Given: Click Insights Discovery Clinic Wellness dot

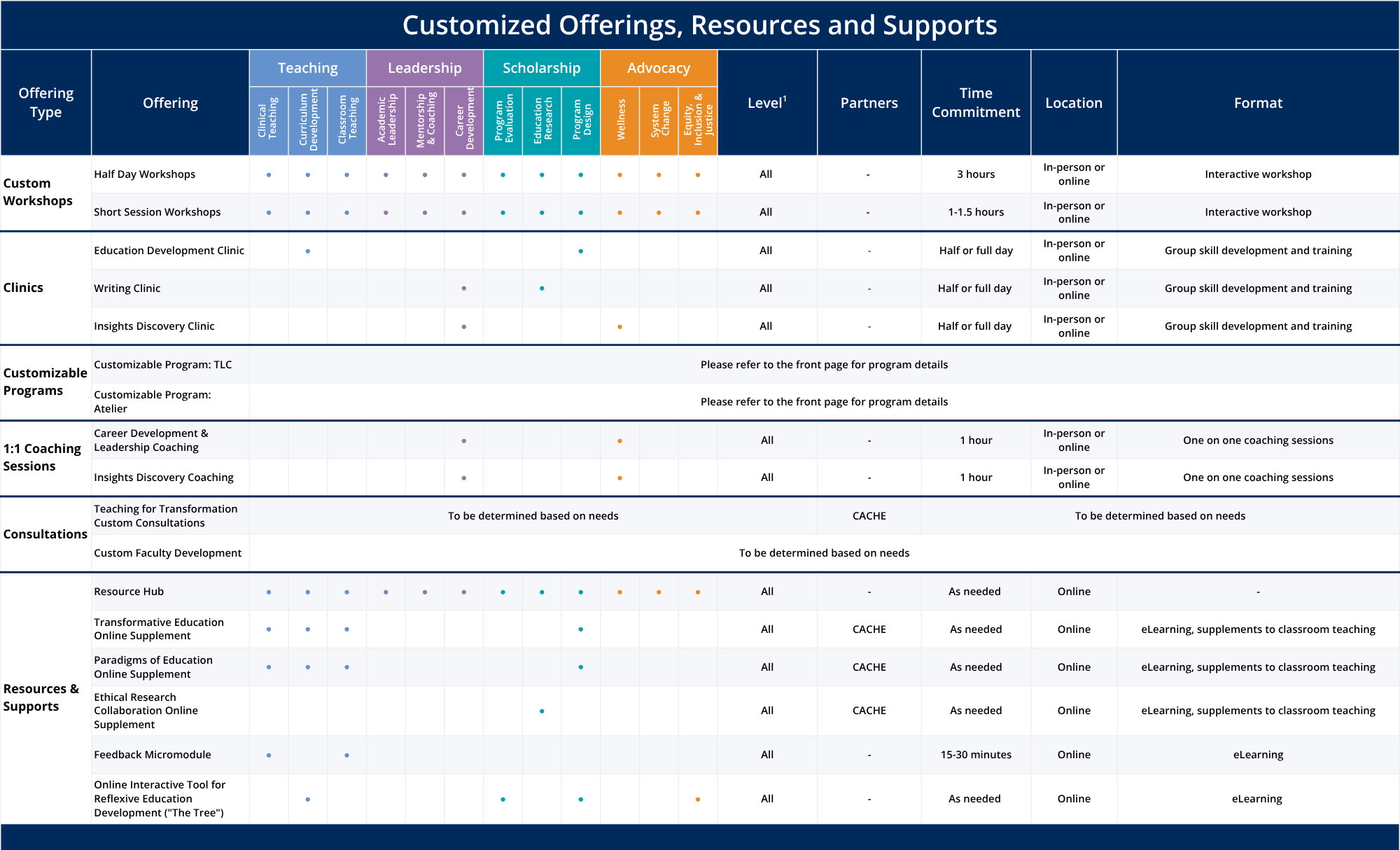Looking at the screenshot, I should [619, 327].
